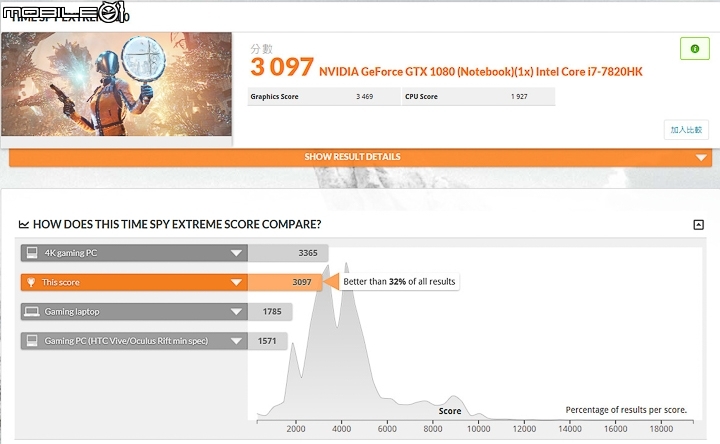The height and width of the screenshot is (444, 720).
Task: Click the NVIDIA GeForce GTX 1080 hardware title
Action: tap(480, 72)
